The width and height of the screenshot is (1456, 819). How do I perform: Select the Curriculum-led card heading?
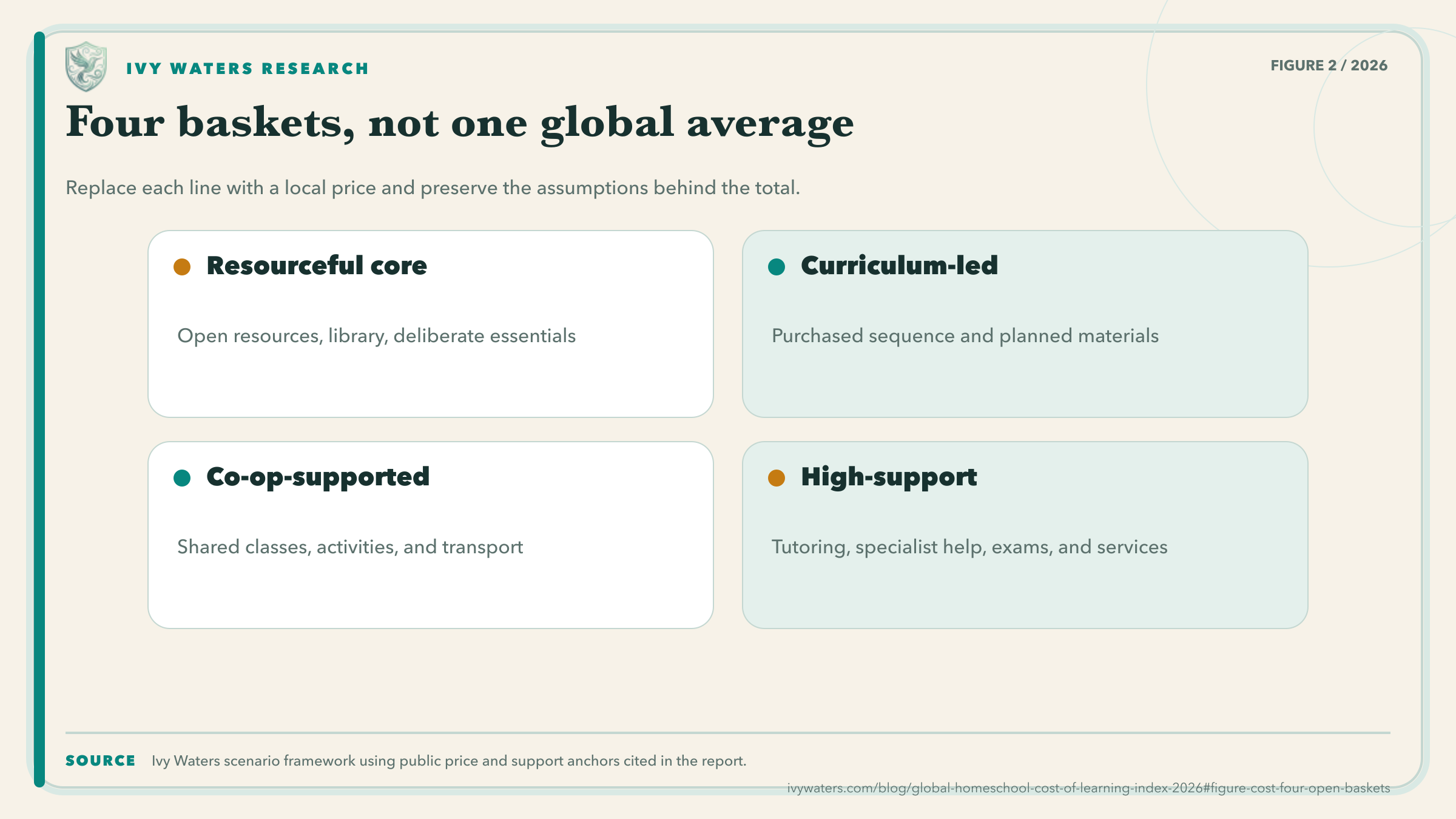(x=899, y=266)
